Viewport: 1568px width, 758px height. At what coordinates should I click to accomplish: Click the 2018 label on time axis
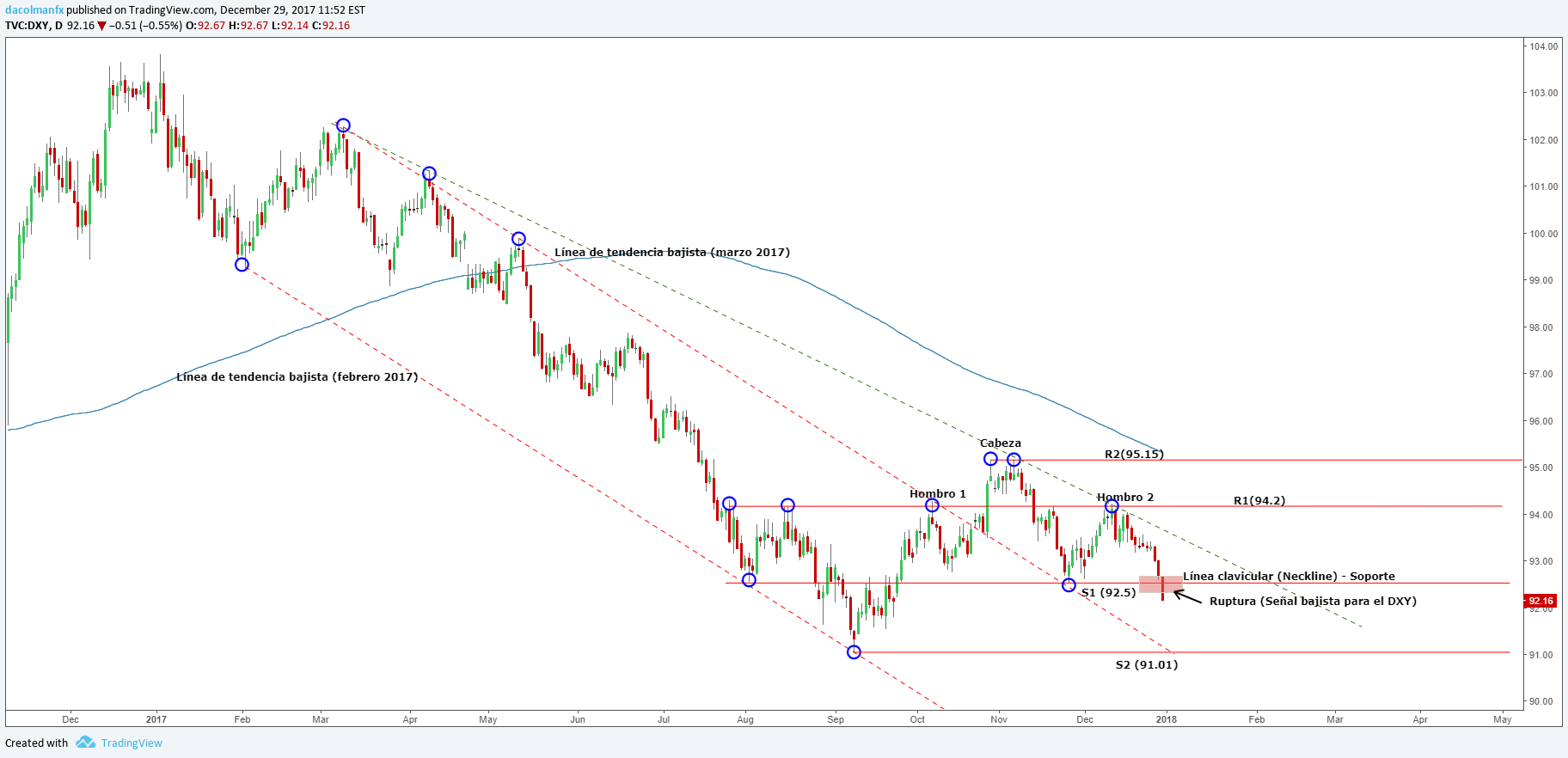(x=1167, y=719)
